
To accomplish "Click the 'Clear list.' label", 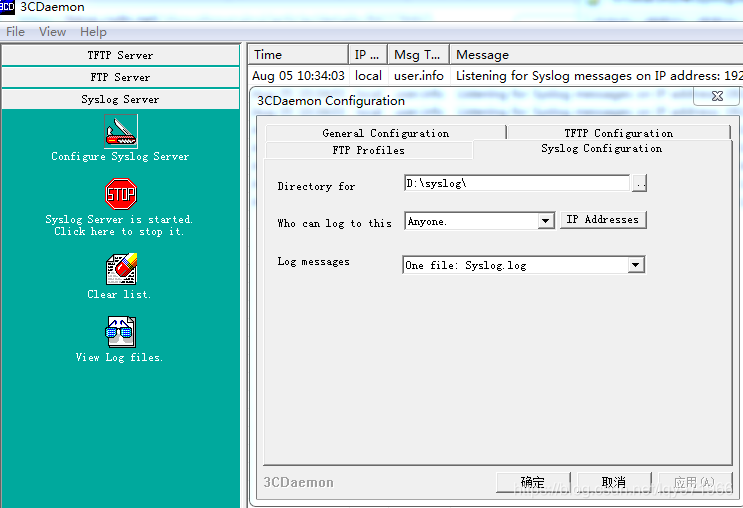I will [x=119, y=294].
